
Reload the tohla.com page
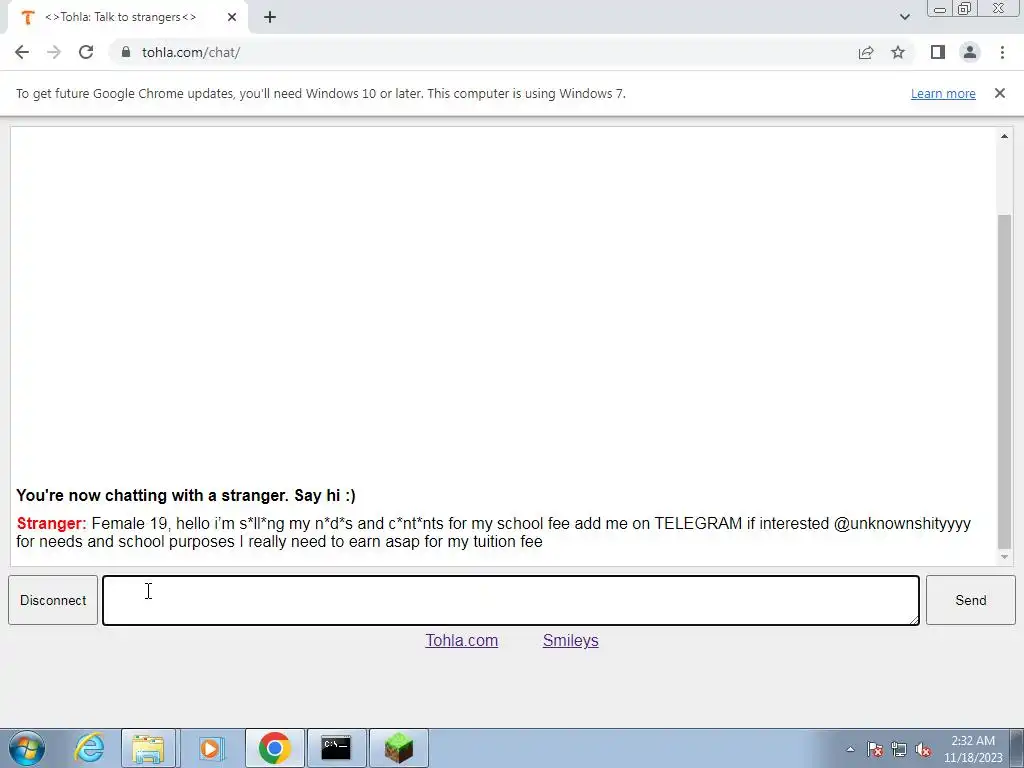pyautogui.click(x=86, y=52)
